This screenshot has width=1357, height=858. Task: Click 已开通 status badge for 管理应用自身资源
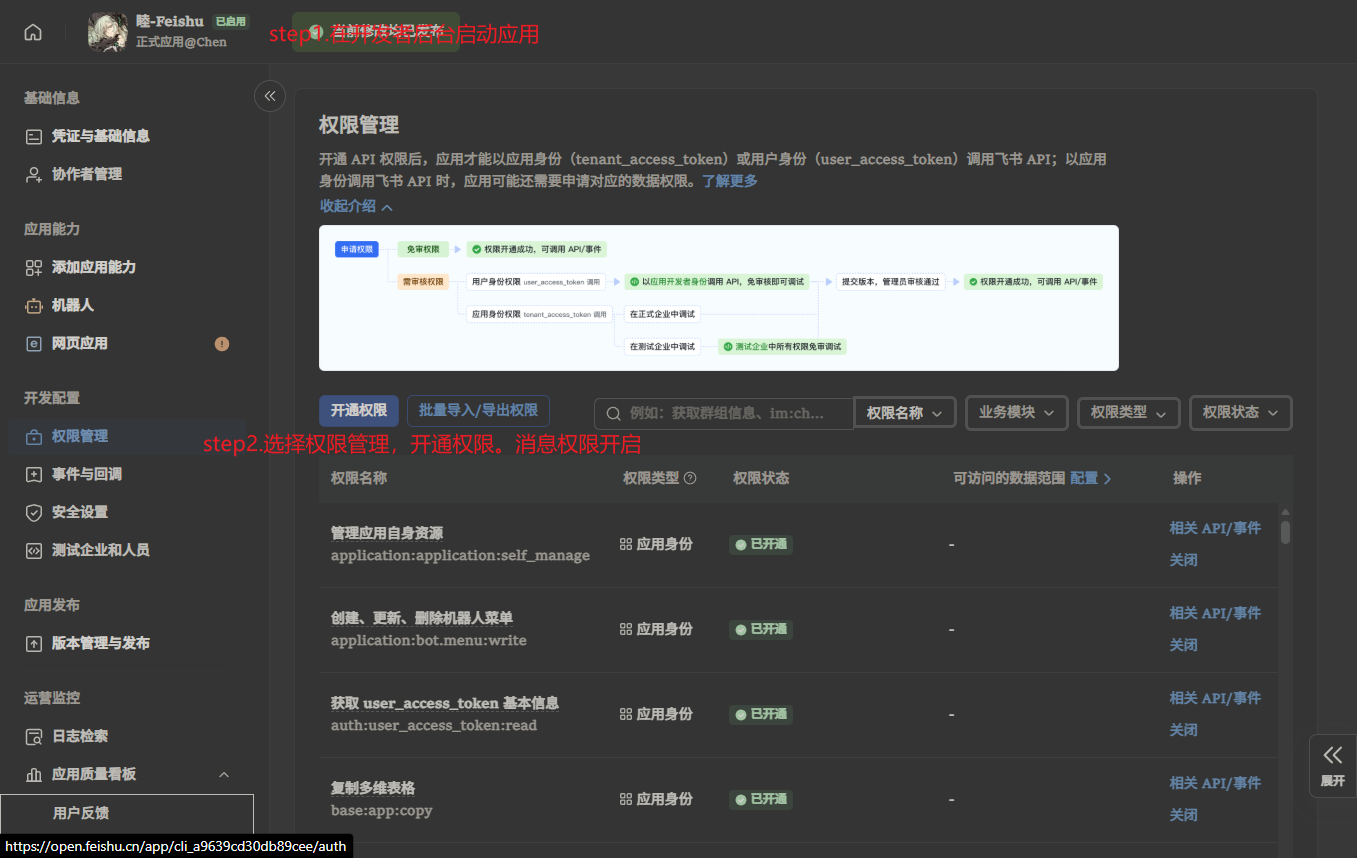pyautogui.click(x=761, y=545)
